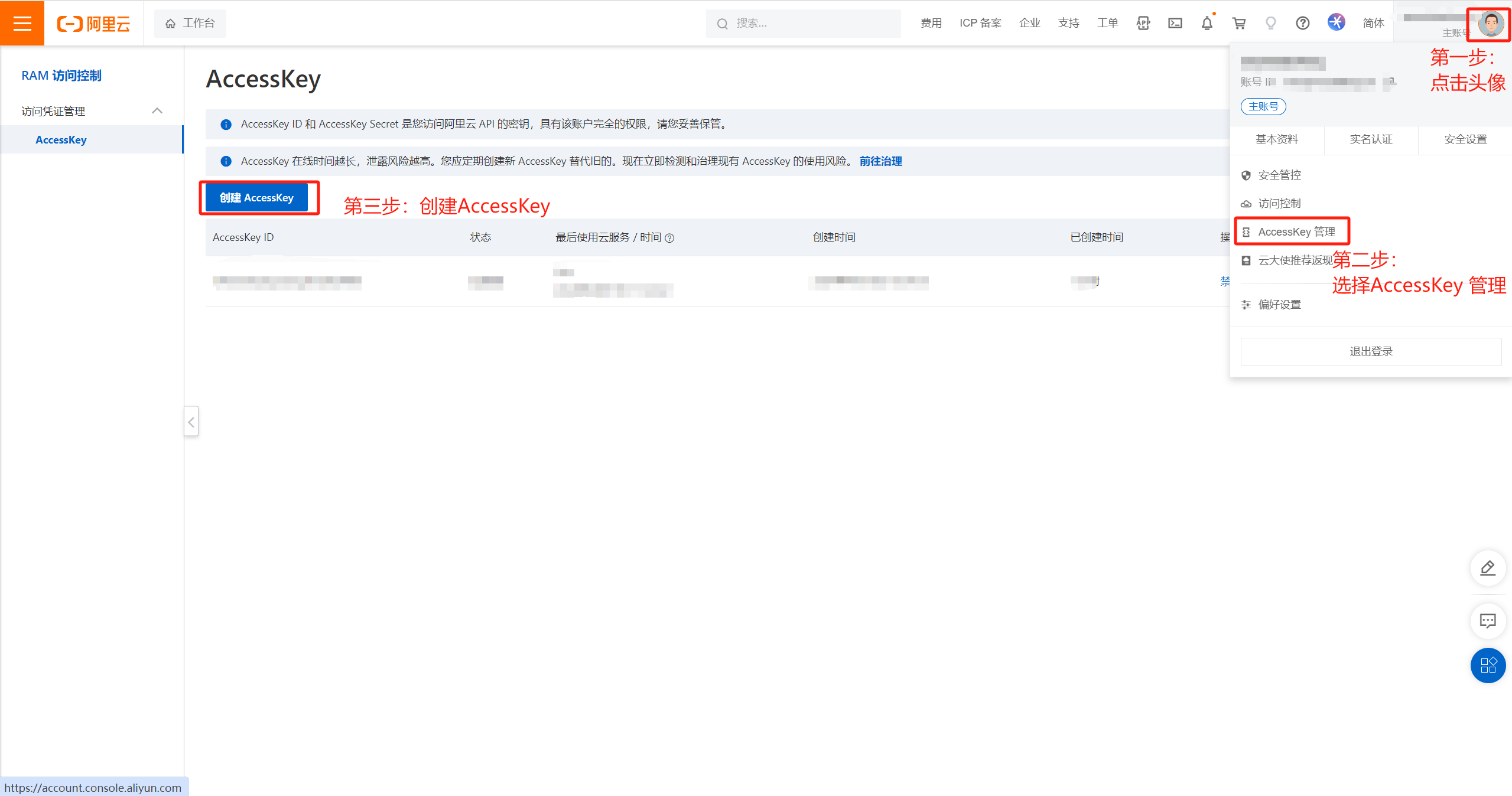The image size is (1512, 796).
Task: Click the user avatar
Action: (x=1490, y=24)
